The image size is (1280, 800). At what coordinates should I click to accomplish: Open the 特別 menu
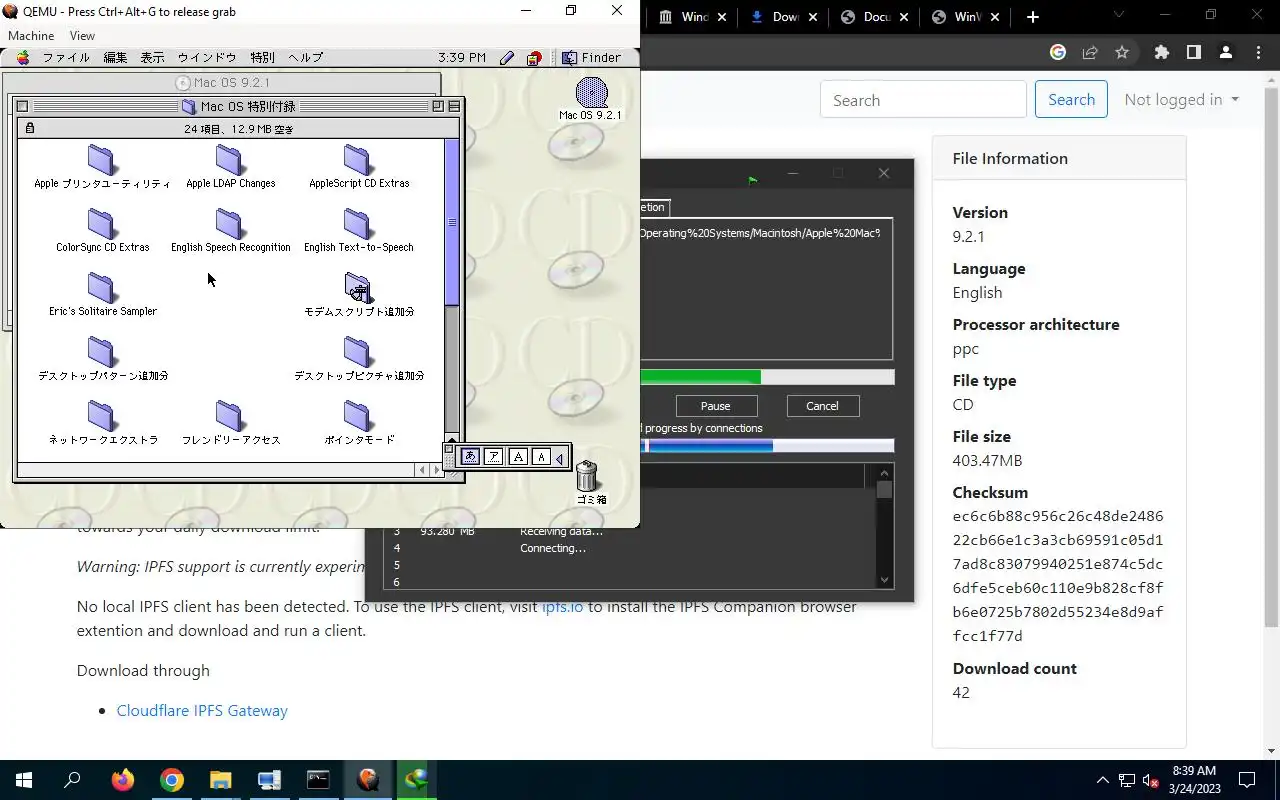262,58
